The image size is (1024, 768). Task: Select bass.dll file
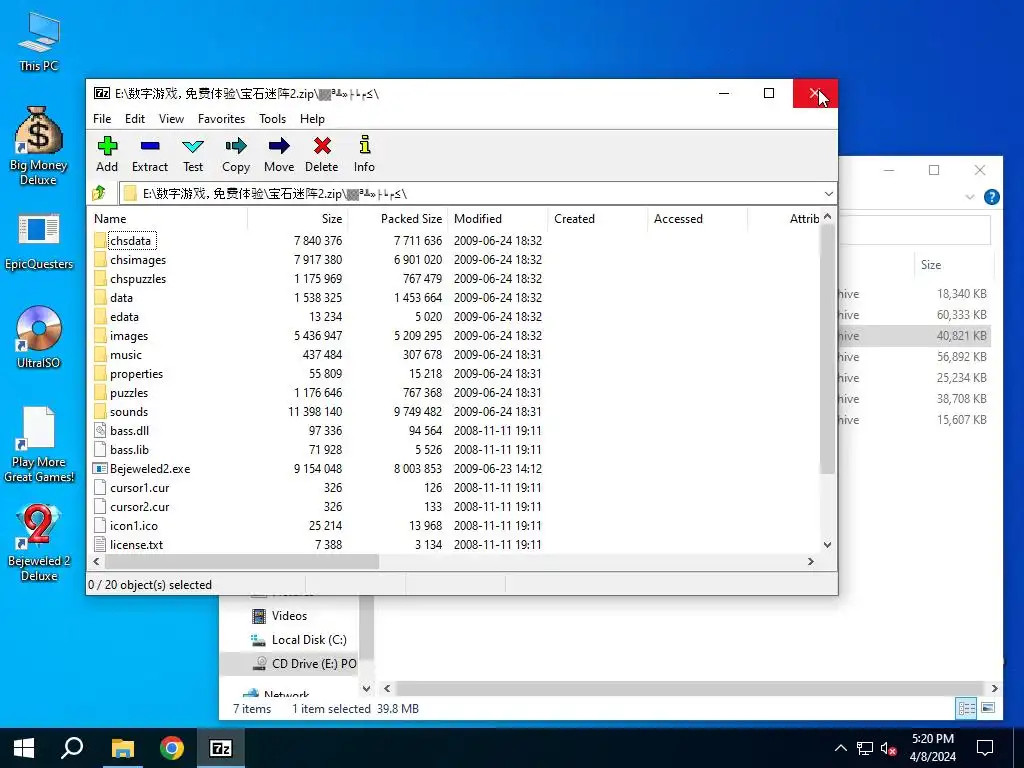[x=129, y=430]
